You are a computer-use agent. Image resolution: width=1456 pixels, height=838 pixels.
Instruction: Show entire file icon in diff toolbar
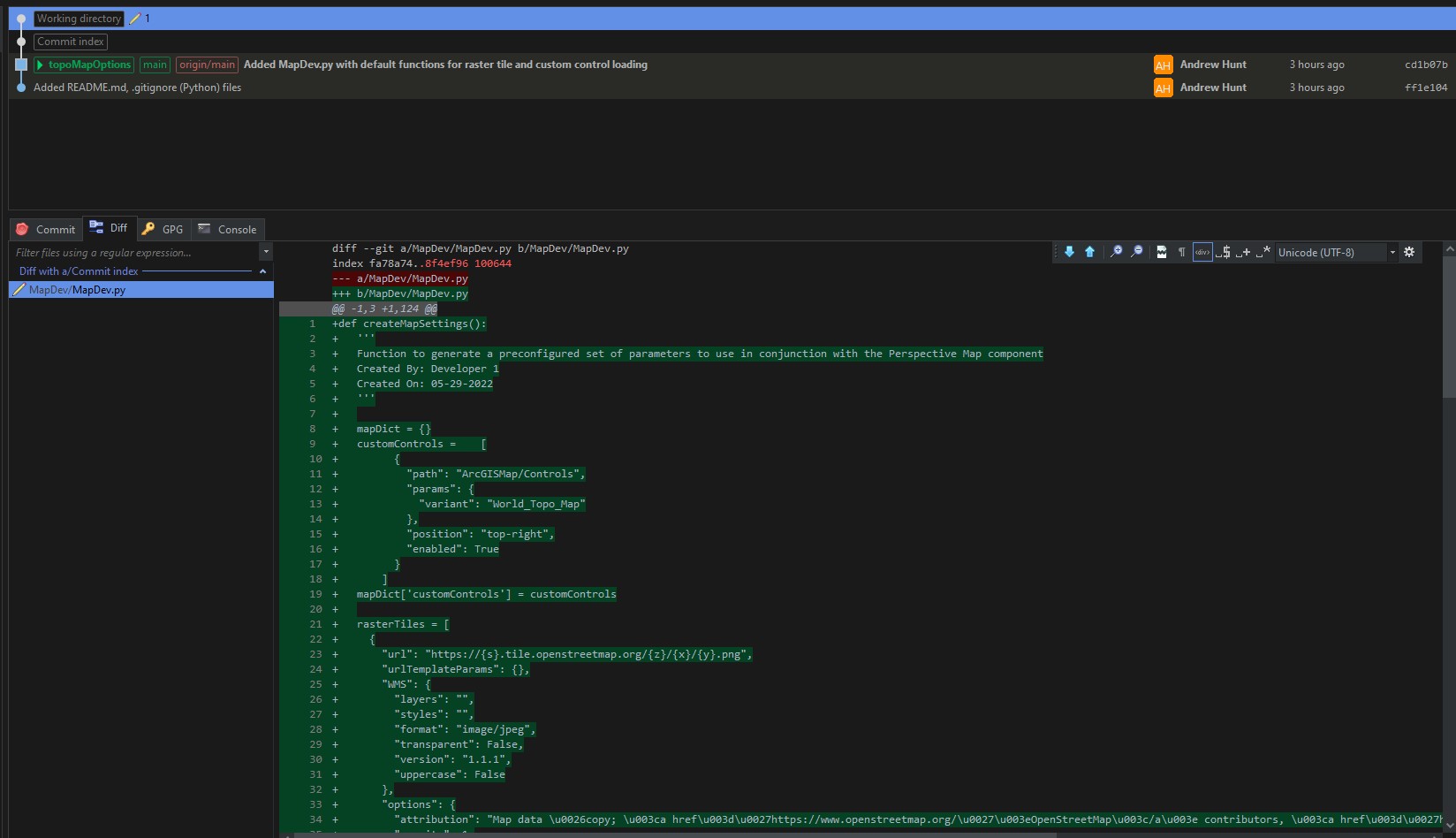[x=1161, y=252]
